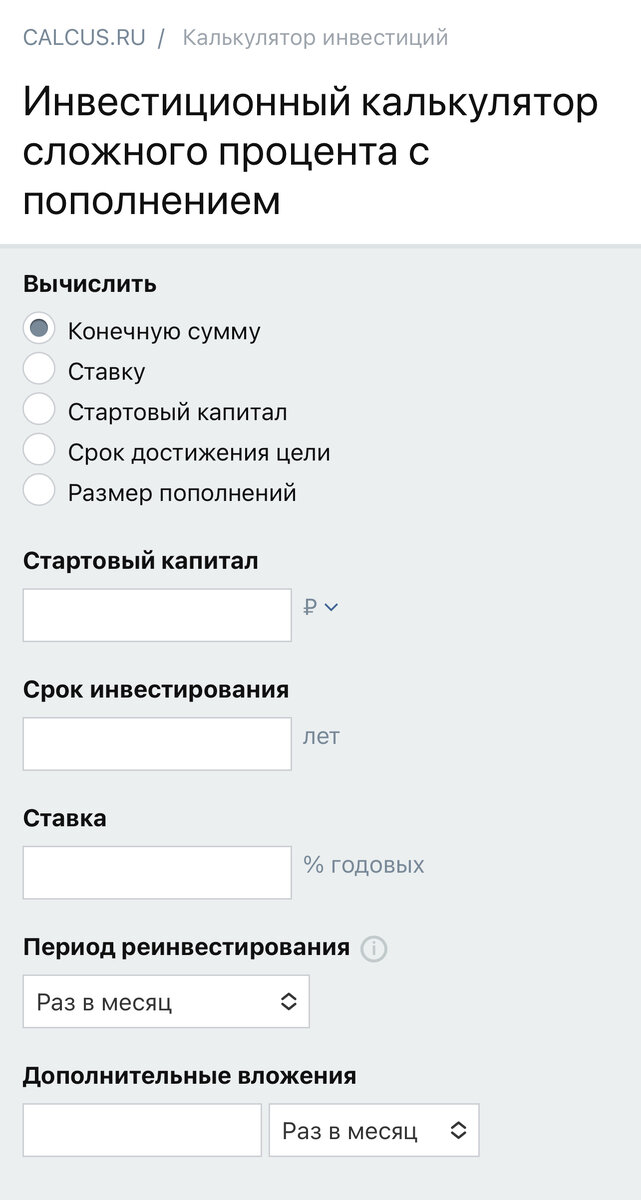Click the up-down arrows on Раз в месяц selector
Image resolution: width=641 pixels, height=1200 pixels.
coord(289,1000)
